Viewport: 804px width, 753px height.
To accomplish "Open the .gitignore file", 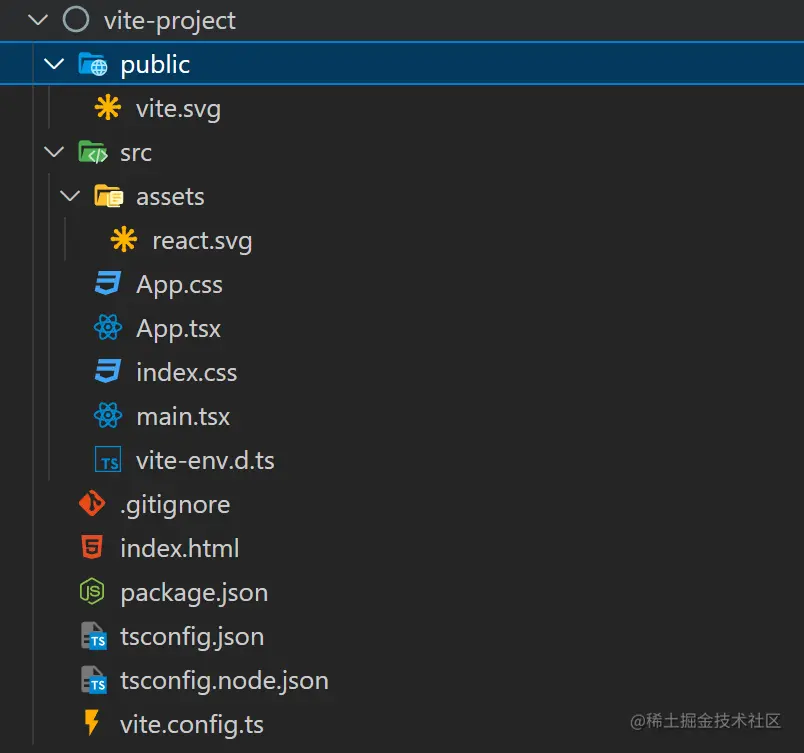I will 175,506.
